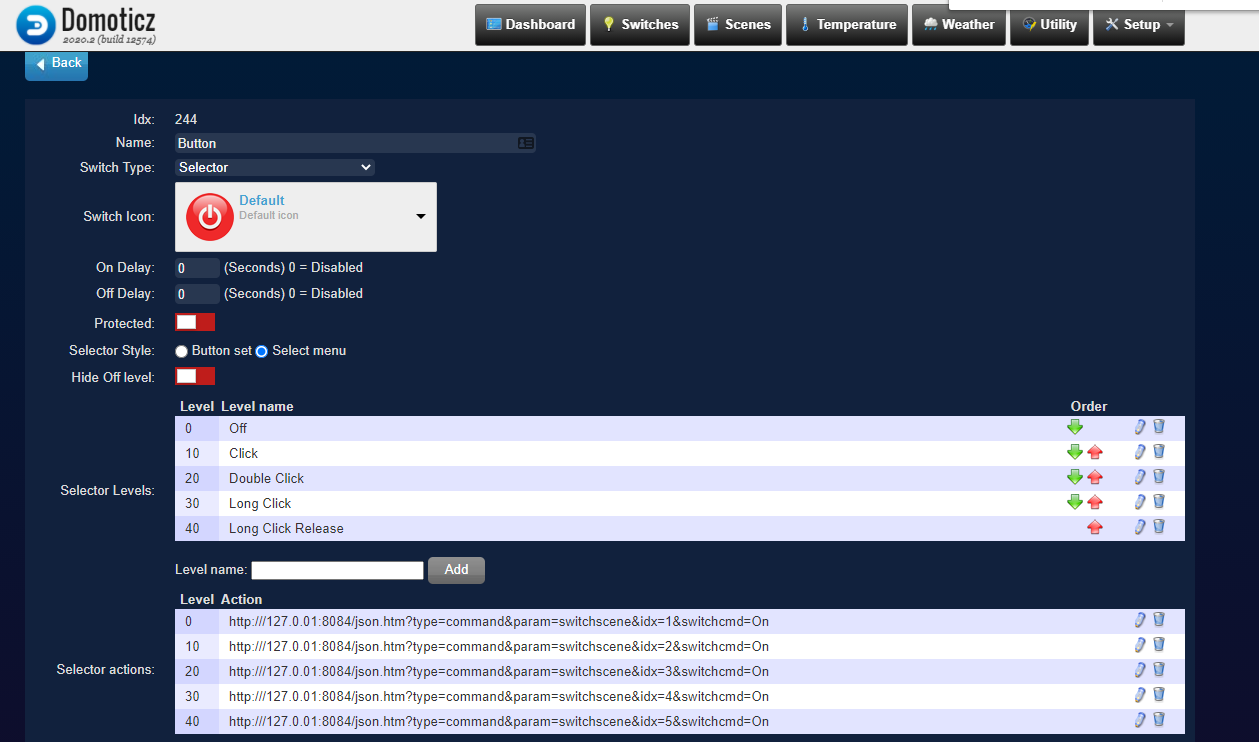This screenshot has width=1259, height=742.
Task: Delete the level 10 action
Action: point(1159,644)
